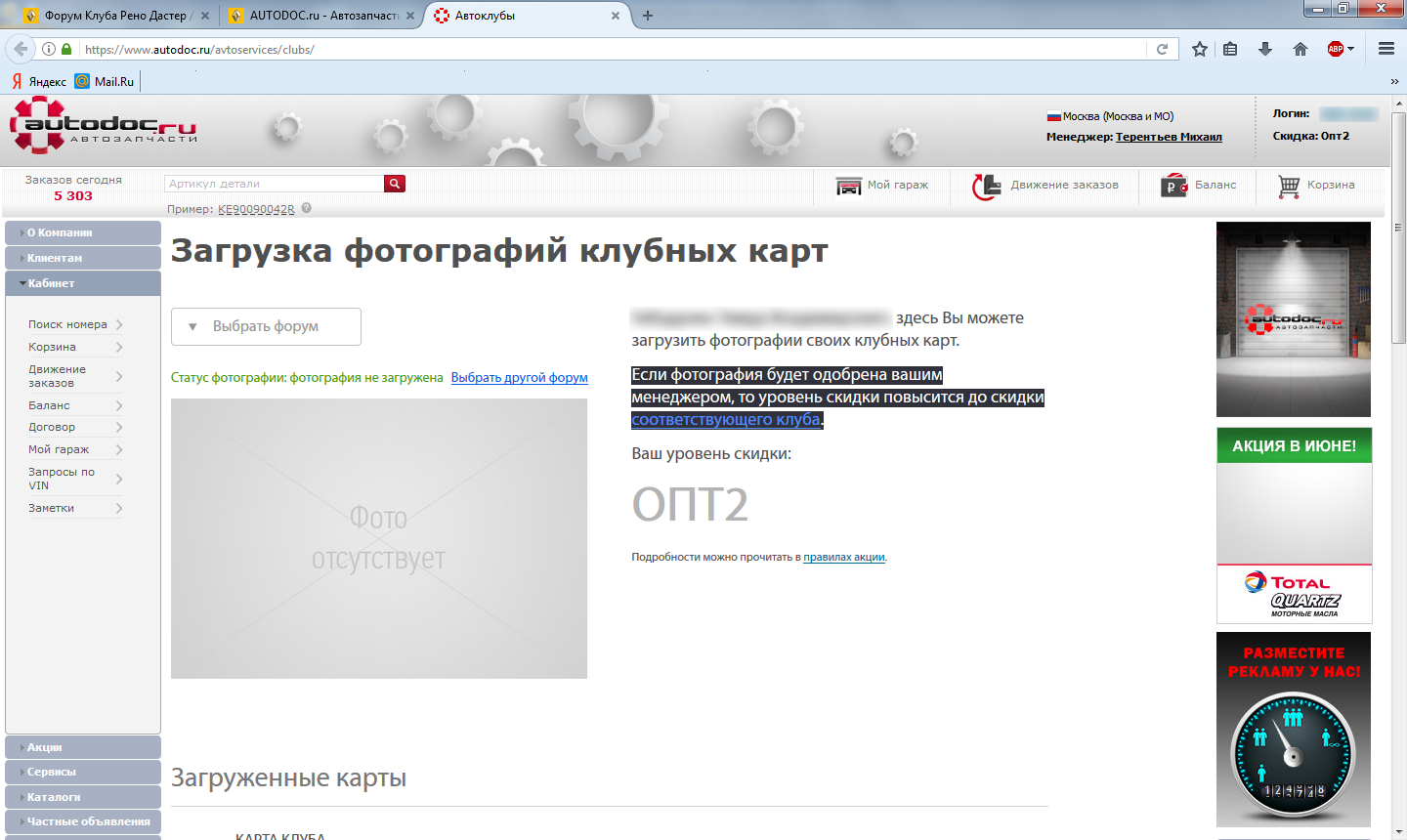
Task: Select Договор in the cabinet menu
Action: 52,427
